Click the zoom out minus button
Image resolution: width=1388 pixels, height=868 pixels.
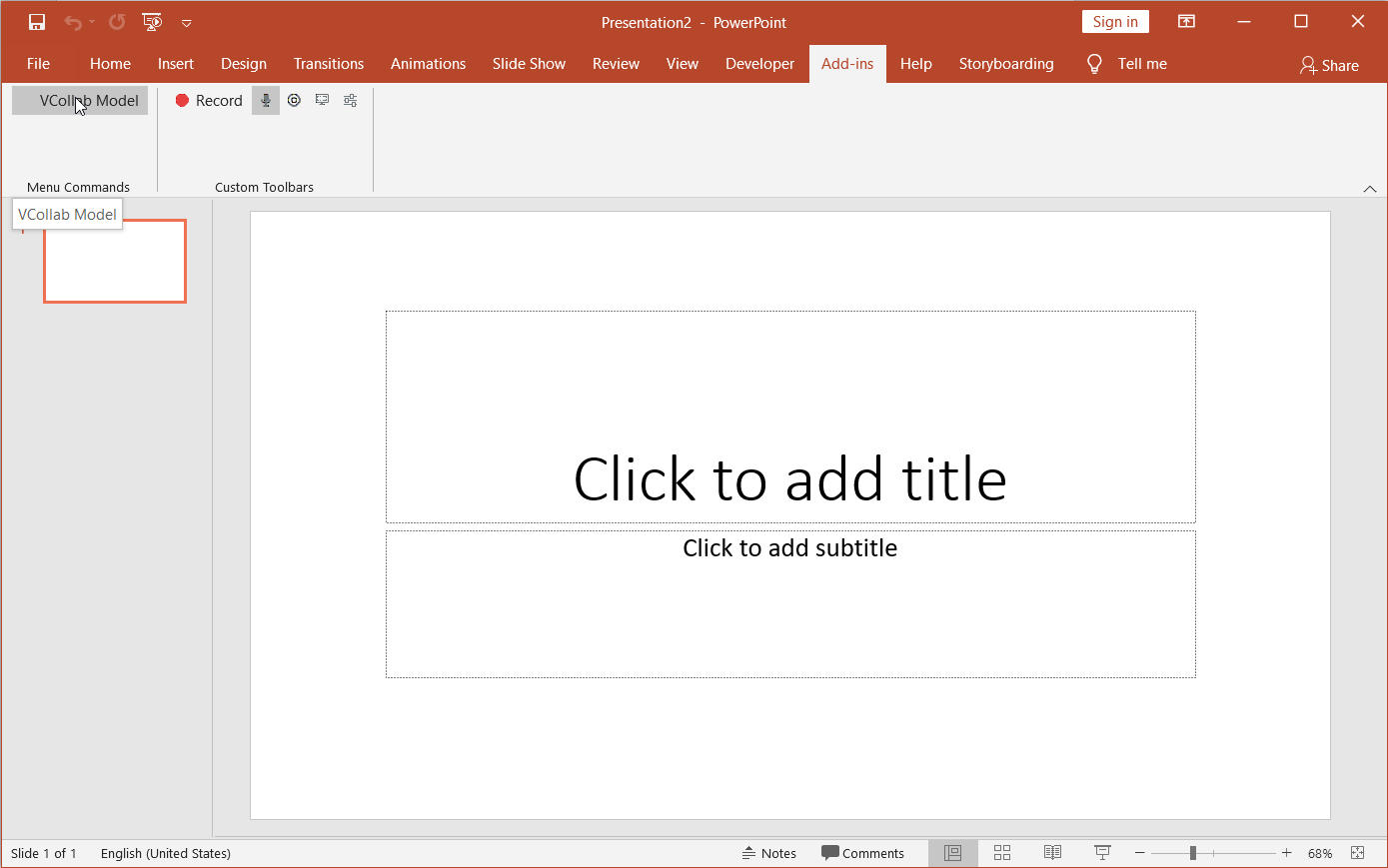tap(1139, 853)
